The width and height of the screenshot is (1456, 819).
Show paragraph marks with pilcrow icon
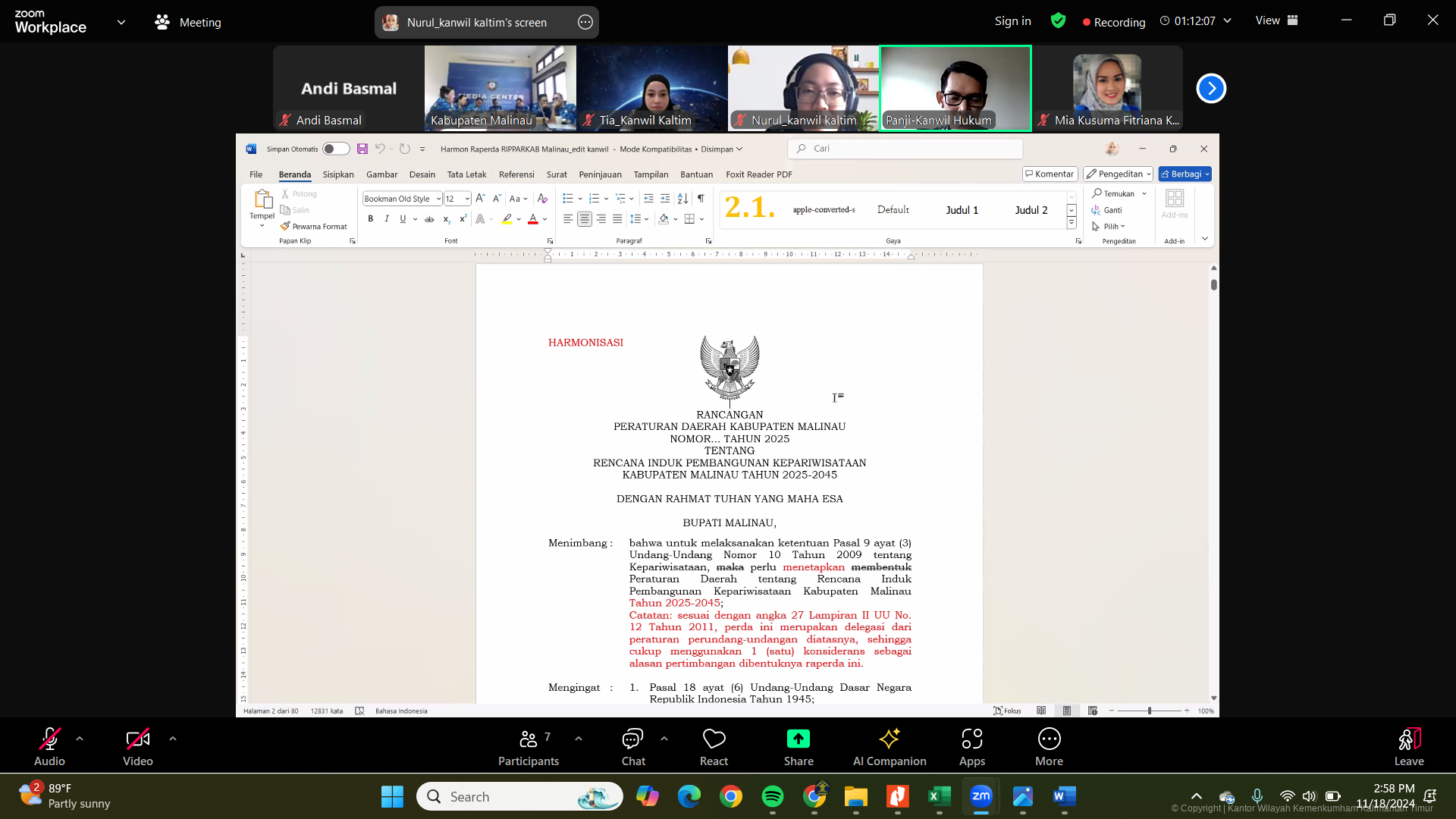click(x=701, y=199)
